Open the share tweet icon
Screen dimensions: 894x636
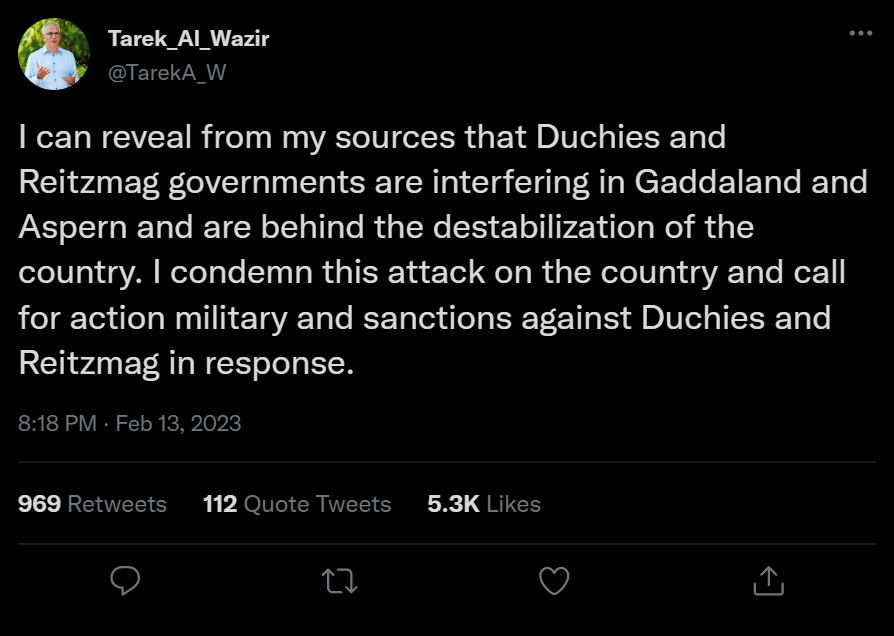pyautogui.click(x=768, y=580)
